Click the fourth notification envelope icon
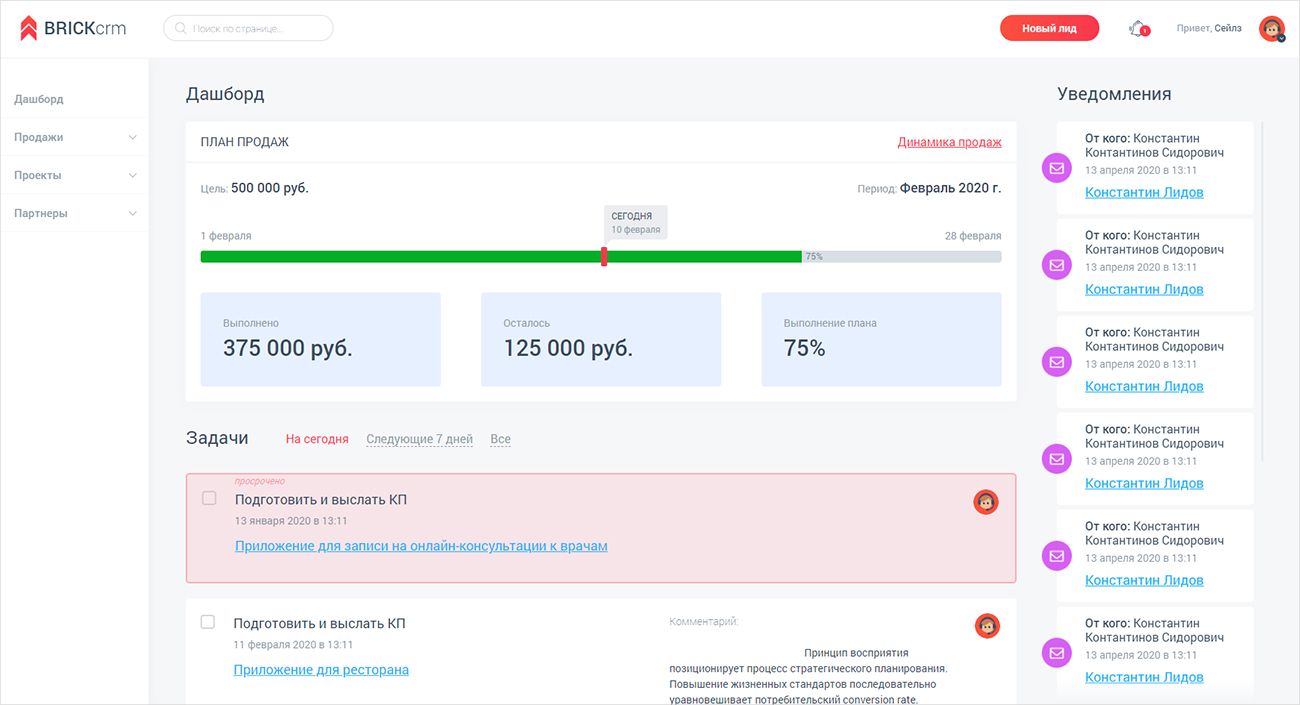Screen dimensions: 1300x705 pos(1057,459)
